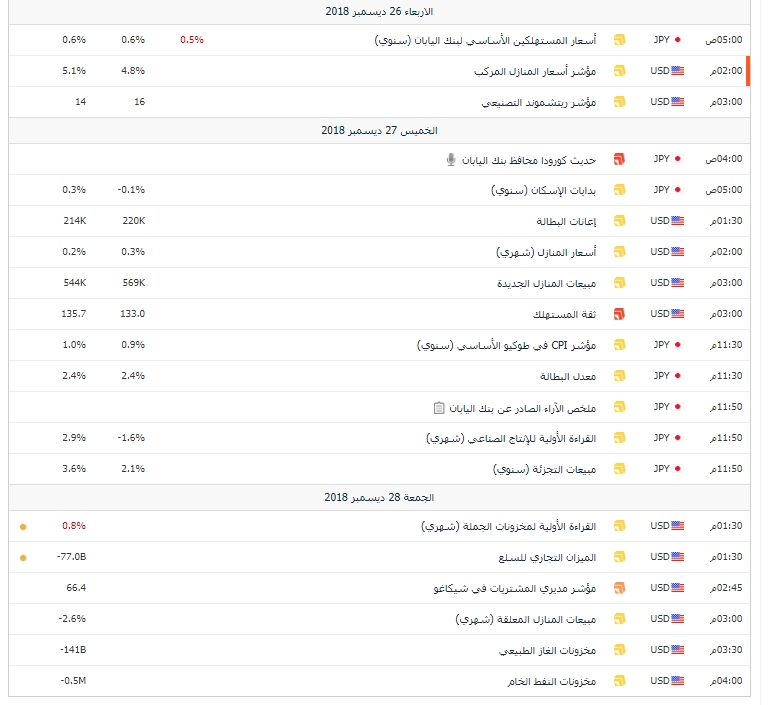Click the yellow impact icon for crude oil inventories
Screen dimensions: 772x705
pyautogui.click(x=619, y=681)
